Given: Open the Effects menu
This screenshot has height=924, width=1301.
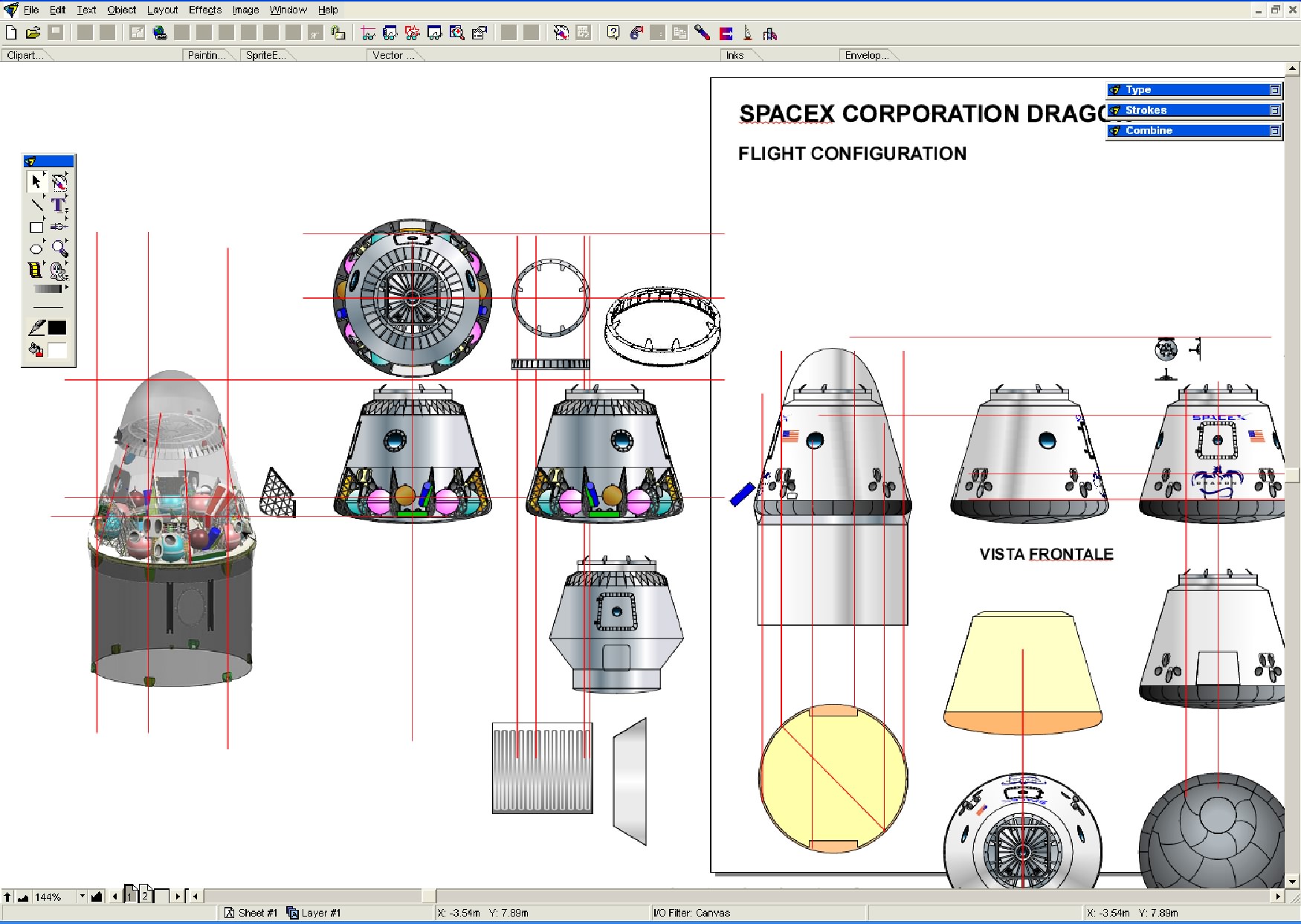Looking at the screenshot, I should (204, 10).
